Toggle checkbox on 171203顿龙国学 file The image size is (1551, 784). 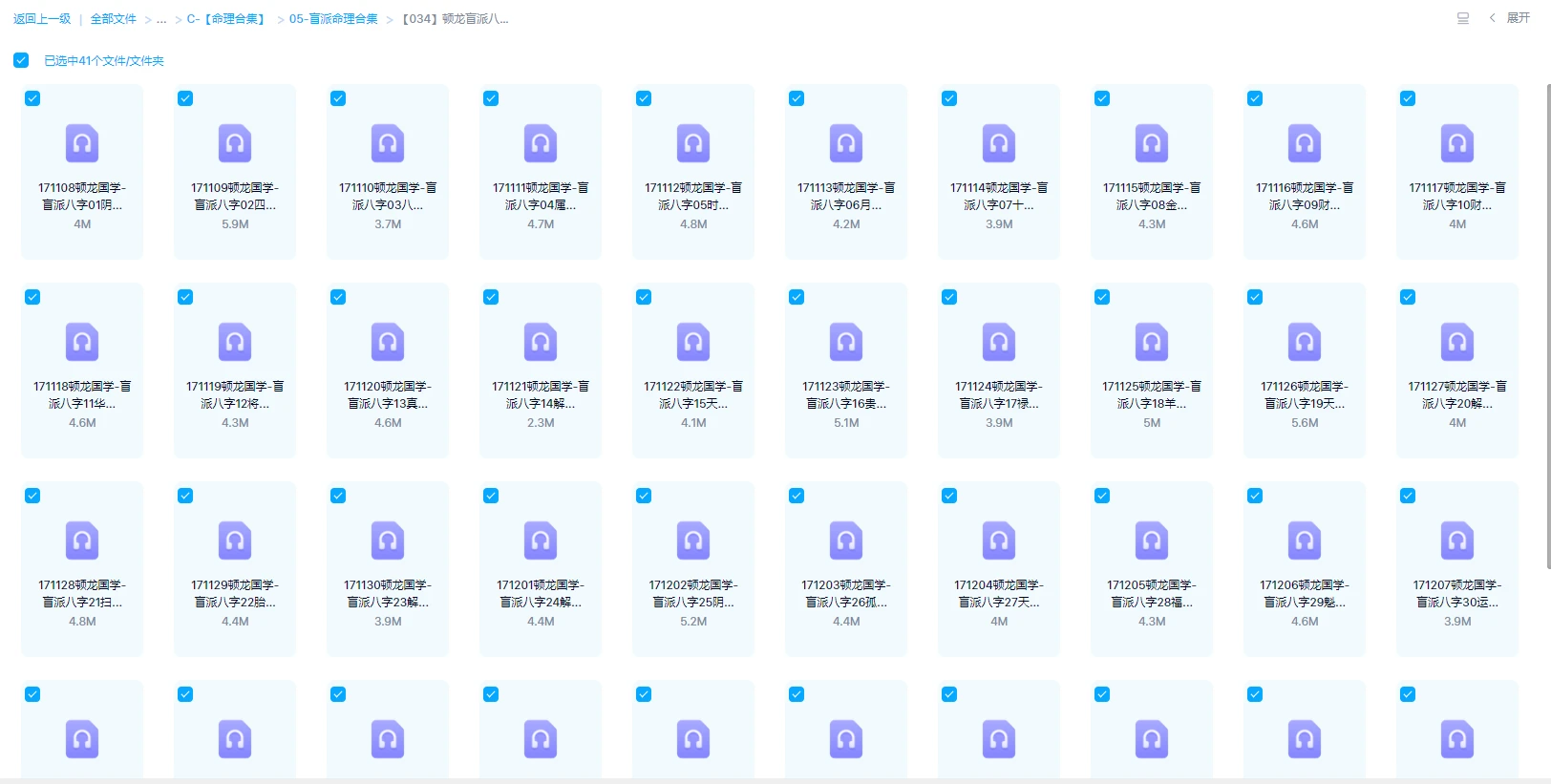pos(797,496)
